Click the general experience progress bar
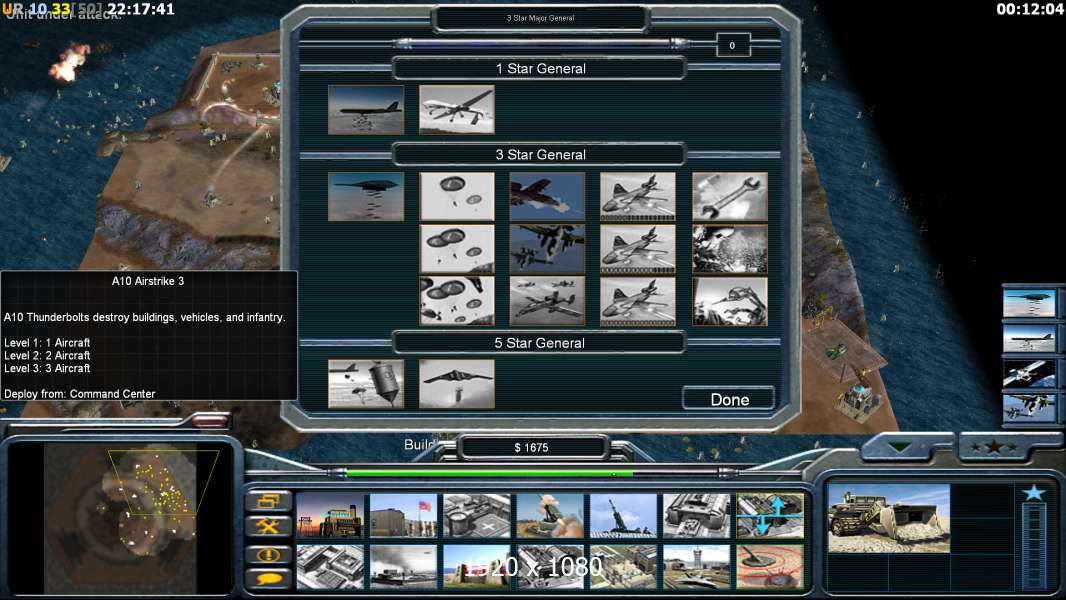This screenshot has height=600, width=1066. 541,43
